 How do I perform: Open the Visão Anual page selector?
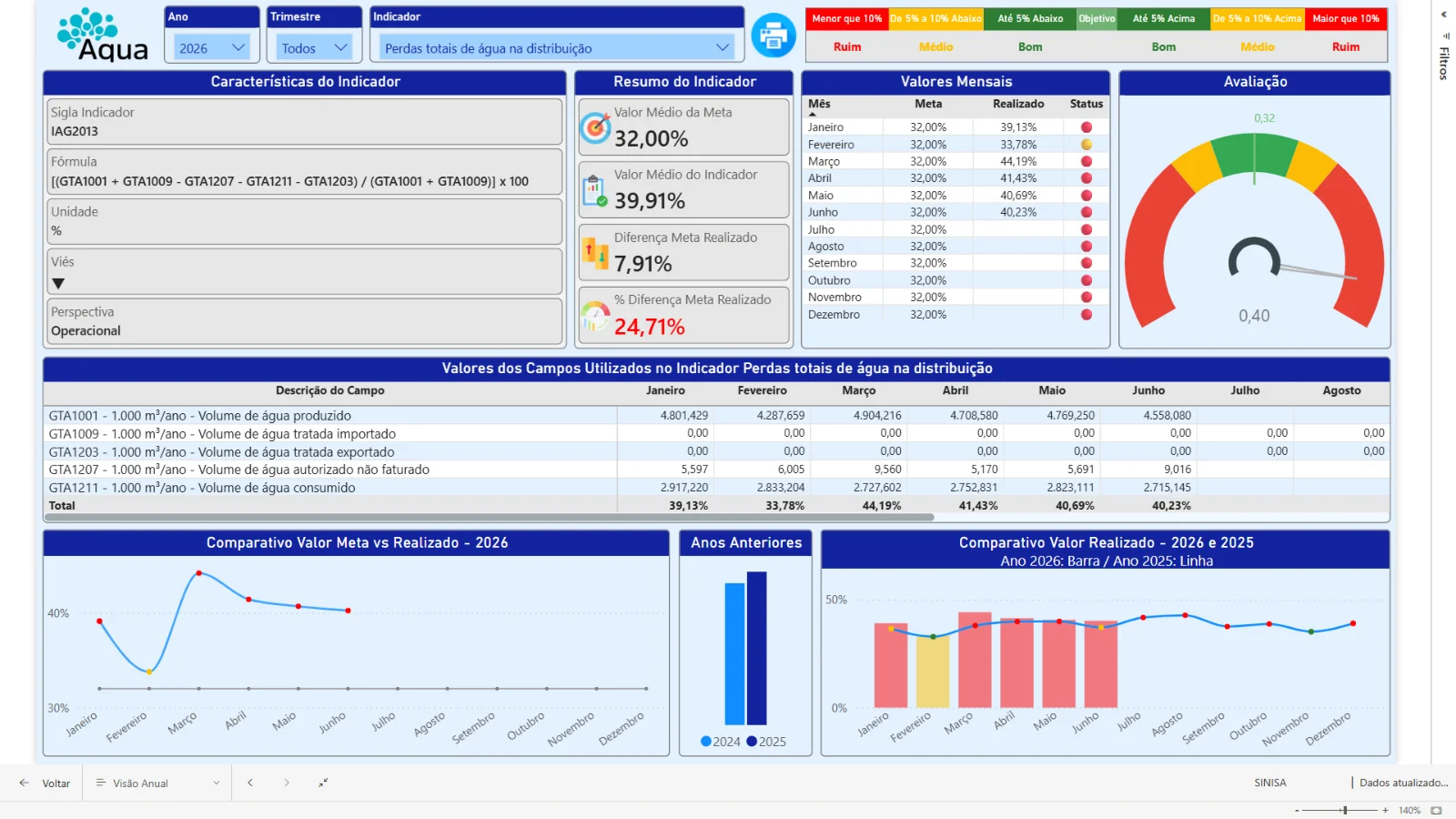(x=158, y=783)
